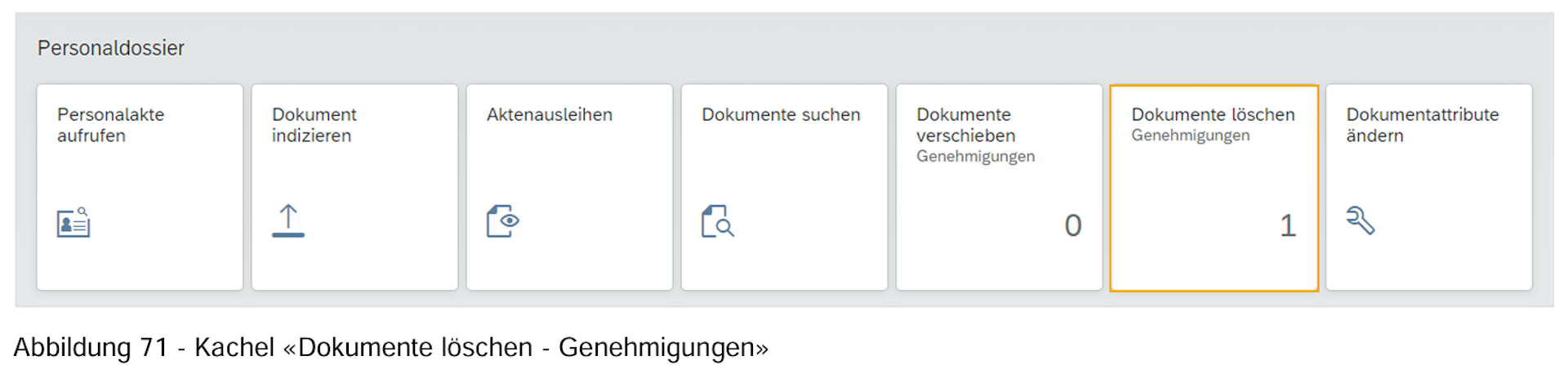
Task: Open the Aktenausleihen tile title
Action: (x=550, y=115)
